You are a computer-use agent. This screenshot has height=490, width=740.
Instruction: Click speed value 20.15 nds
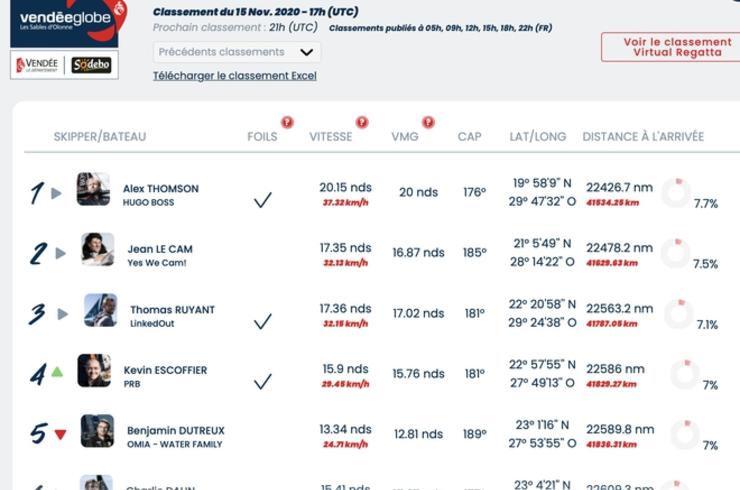coord(345,187)
